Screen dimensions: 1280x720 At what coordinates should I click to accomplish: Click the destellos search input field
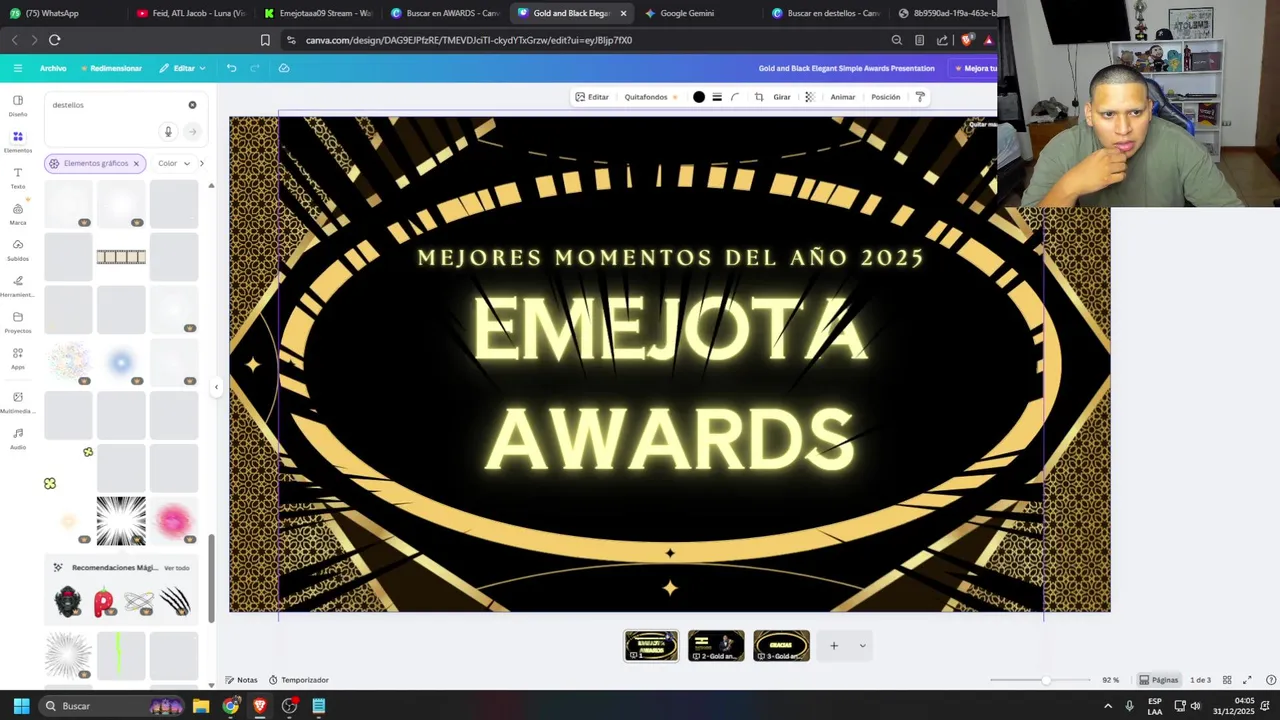[115, 105]
